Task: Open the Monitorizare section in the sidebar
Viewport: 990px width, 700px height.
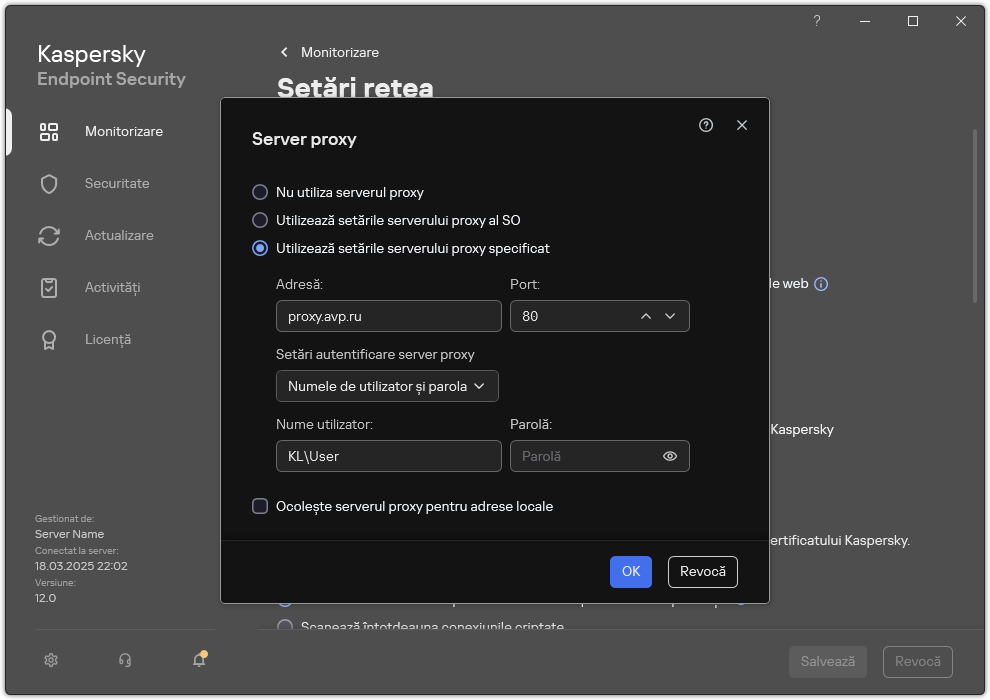Action: coord(123,131)
